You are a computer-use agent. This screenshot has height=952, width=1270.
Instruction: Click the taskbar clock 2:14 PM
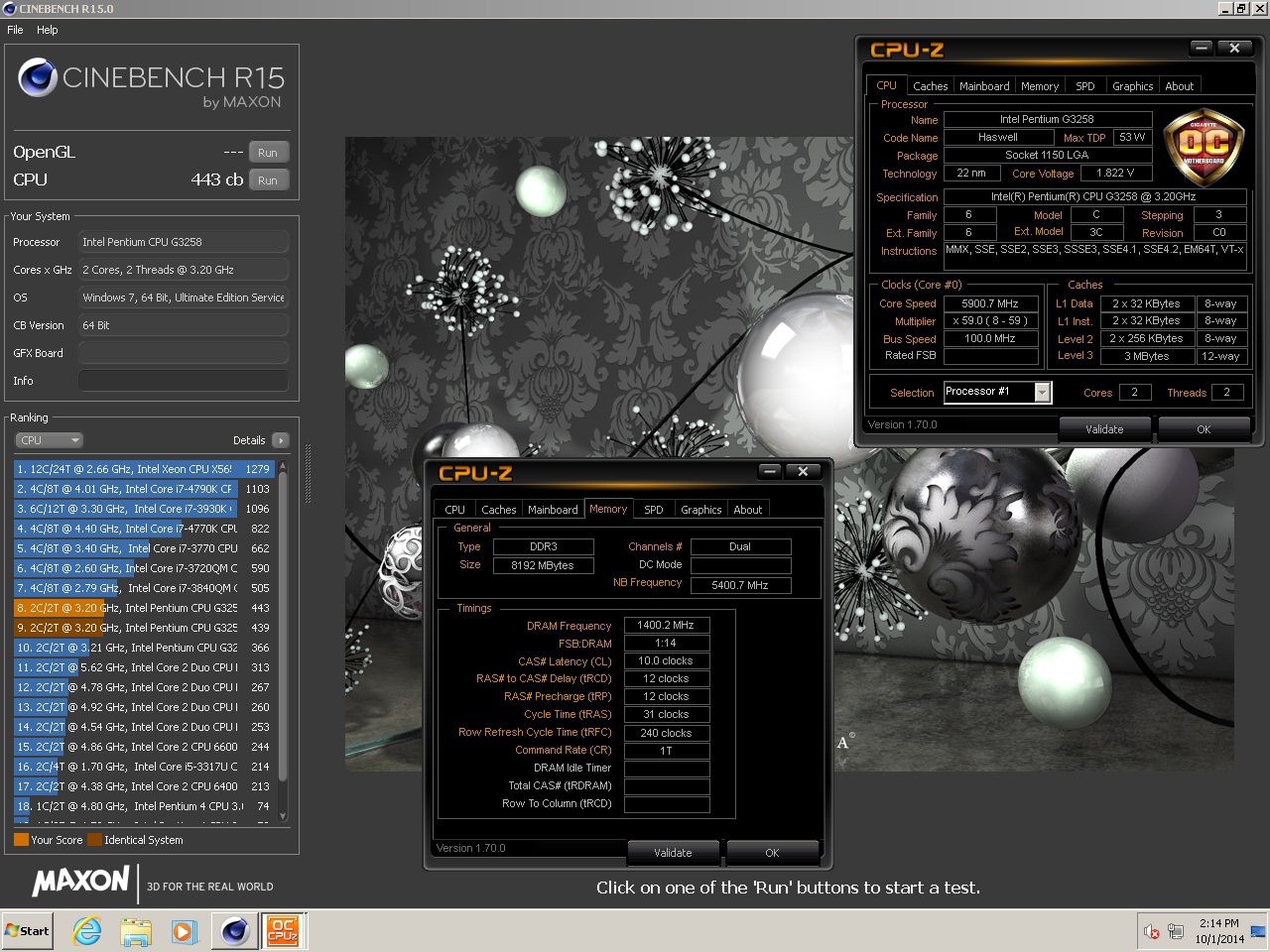pyautogui.click(x=1218, y=923)
